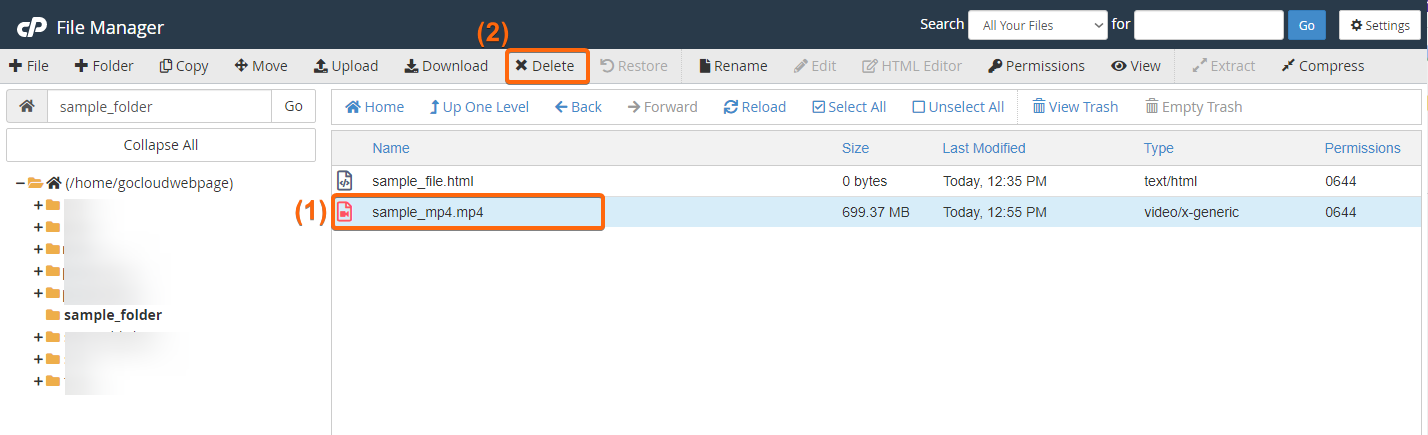
Task: Click the Edit toolbar button
Action: [x=815, y=66]
